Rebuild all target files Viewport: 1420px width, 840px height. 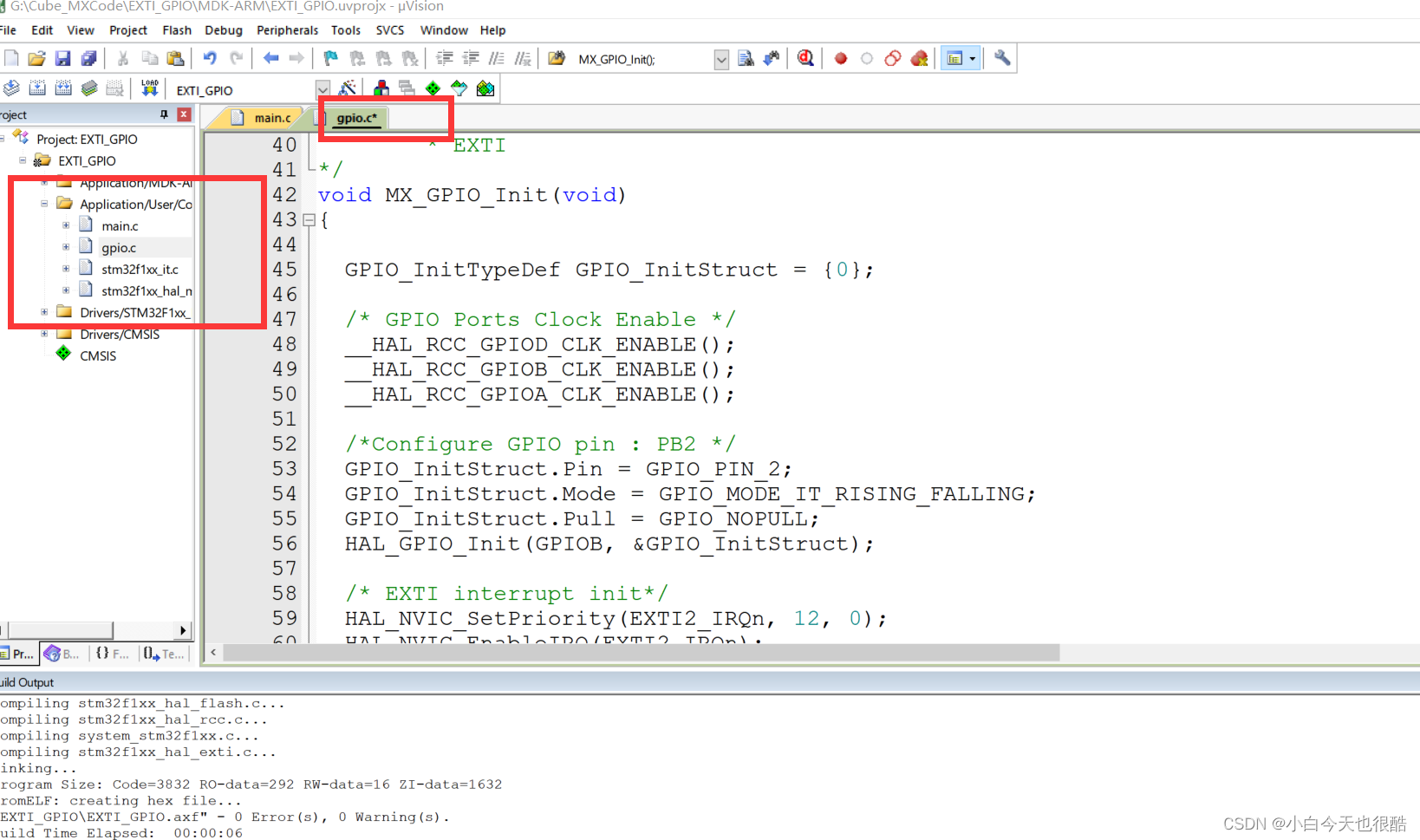click(x=63, y=88)
